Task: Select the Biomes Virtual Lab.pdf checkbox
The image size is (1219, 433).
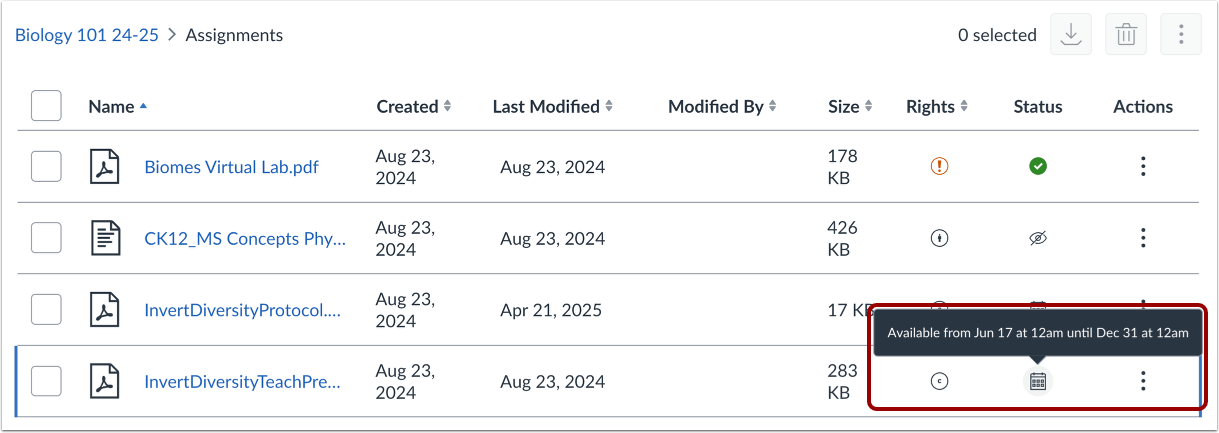Action: [x=46, y=167]
